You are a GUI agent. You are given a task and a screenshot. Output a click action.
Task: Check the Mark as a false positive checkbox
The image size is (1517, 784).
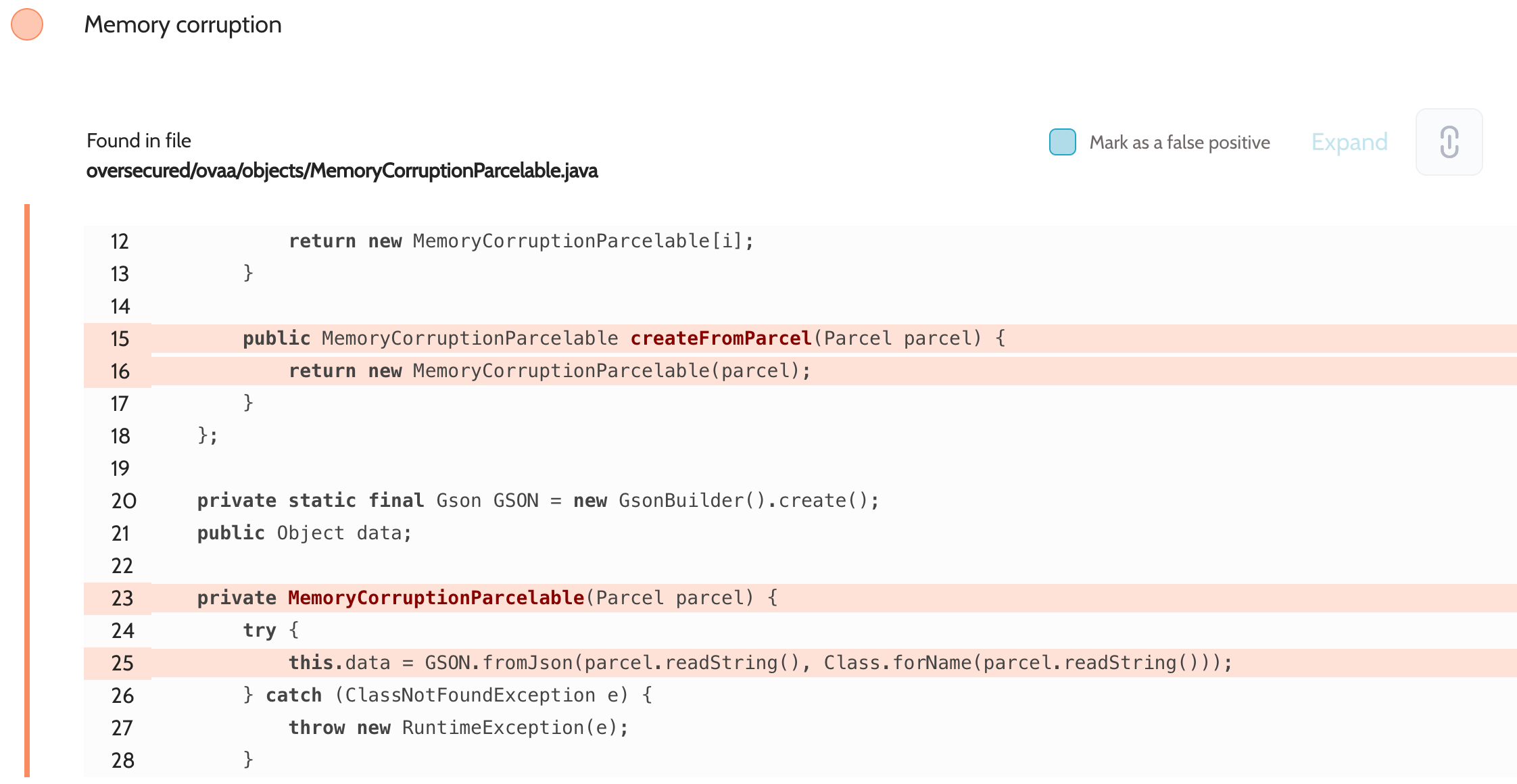pyautogui.click(x=1062, y=142)
